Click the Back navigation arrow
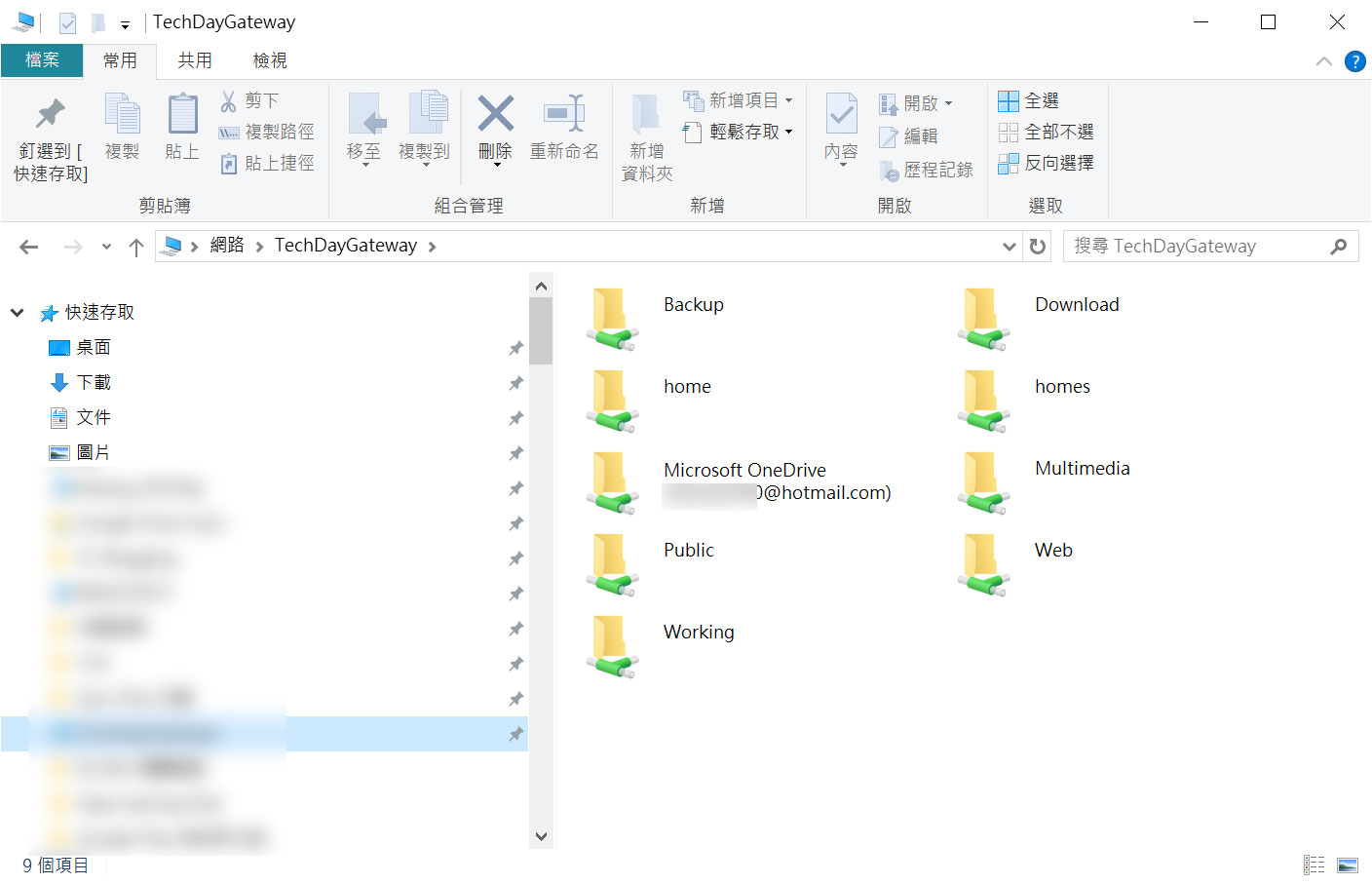The image size is (1372, 884). coord(29,247)
